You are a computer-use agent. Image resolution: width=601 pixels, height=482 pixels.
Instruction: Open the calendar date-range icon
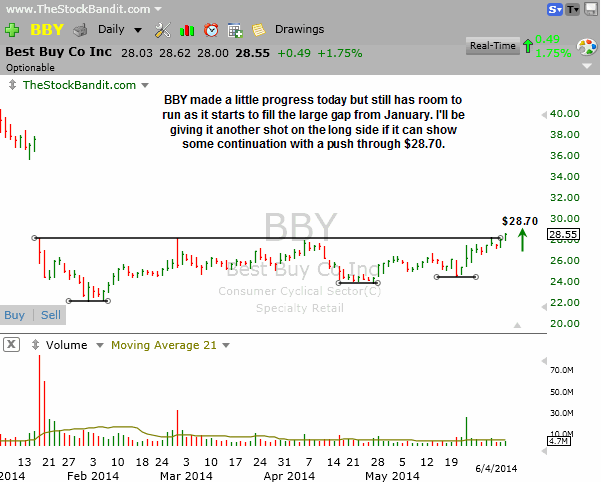pos(235,30)
